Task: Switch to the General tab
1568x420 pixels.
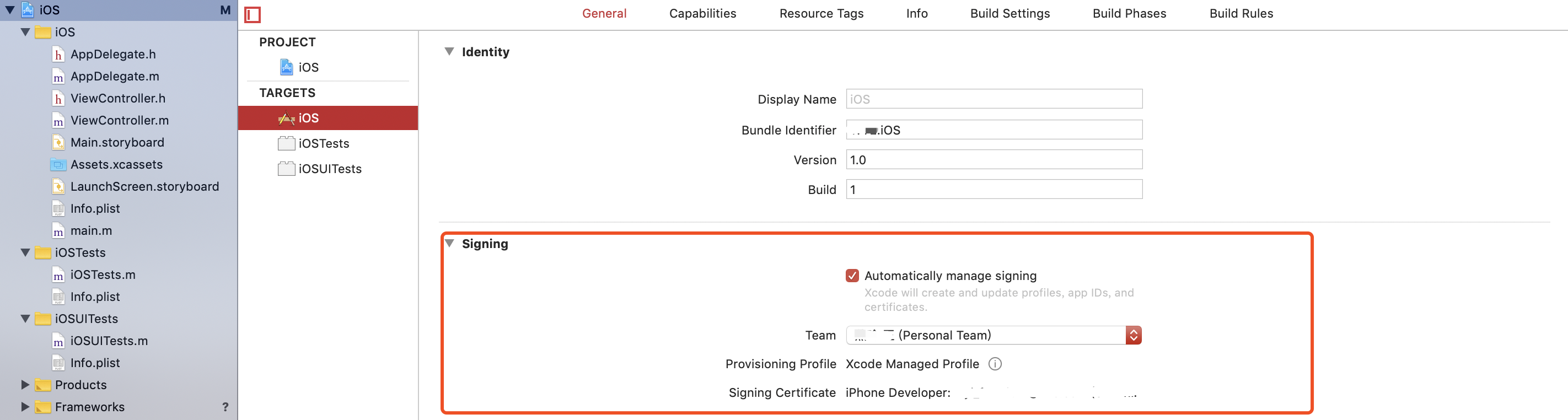Action: pos(604,13)
